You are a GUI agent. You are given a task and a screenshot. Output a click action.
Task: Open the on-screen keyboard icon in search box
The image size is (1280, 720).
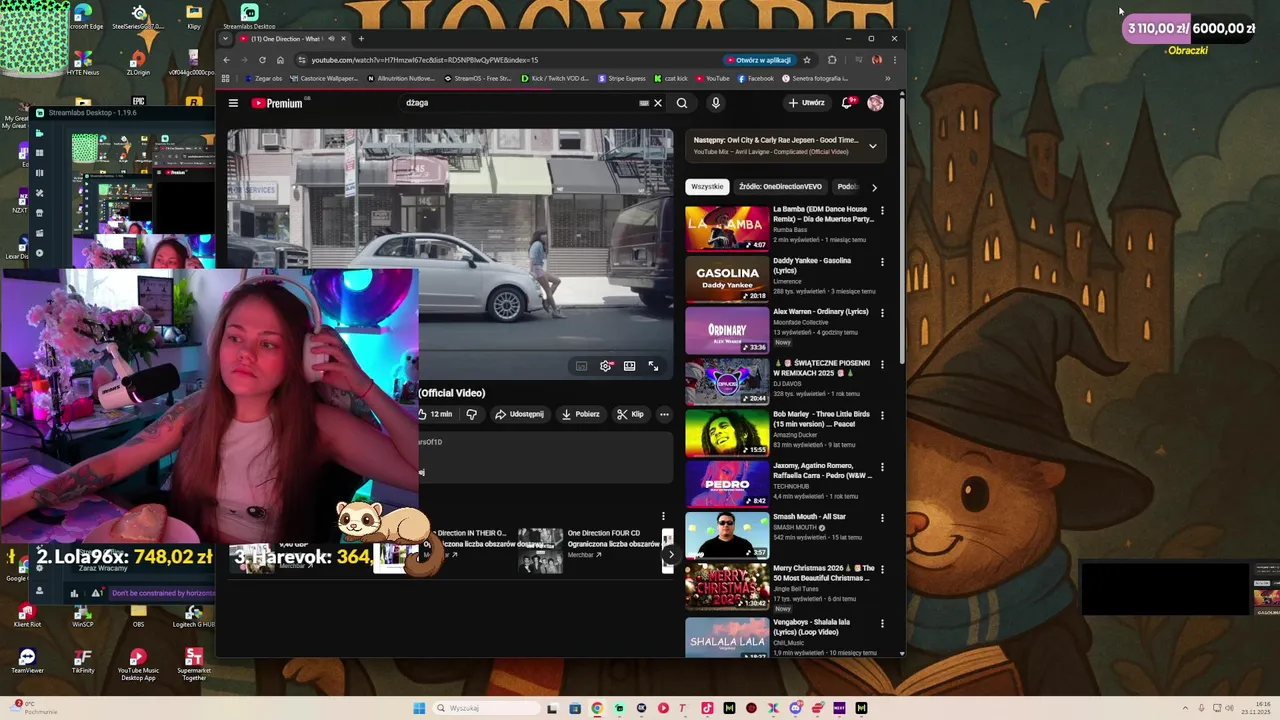[644, 103]
